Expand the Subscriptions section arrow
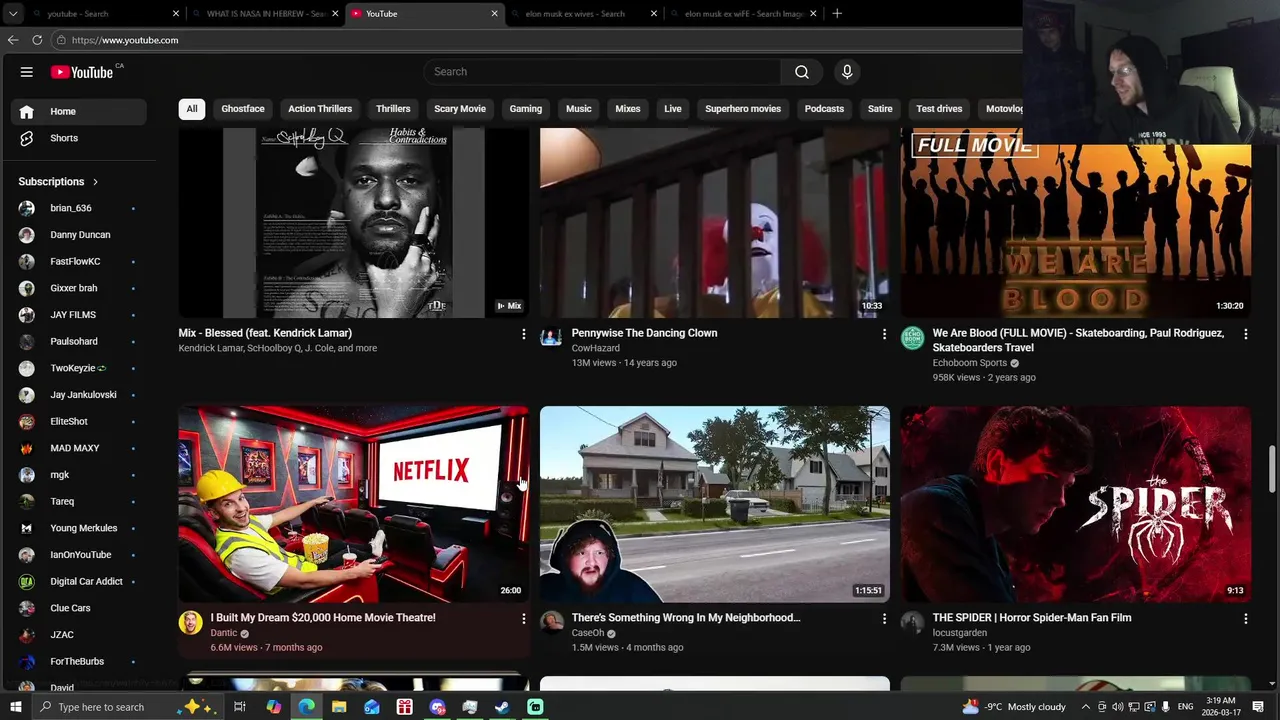The height and width of the screenshot is (720, 1280). pos(95,182)
